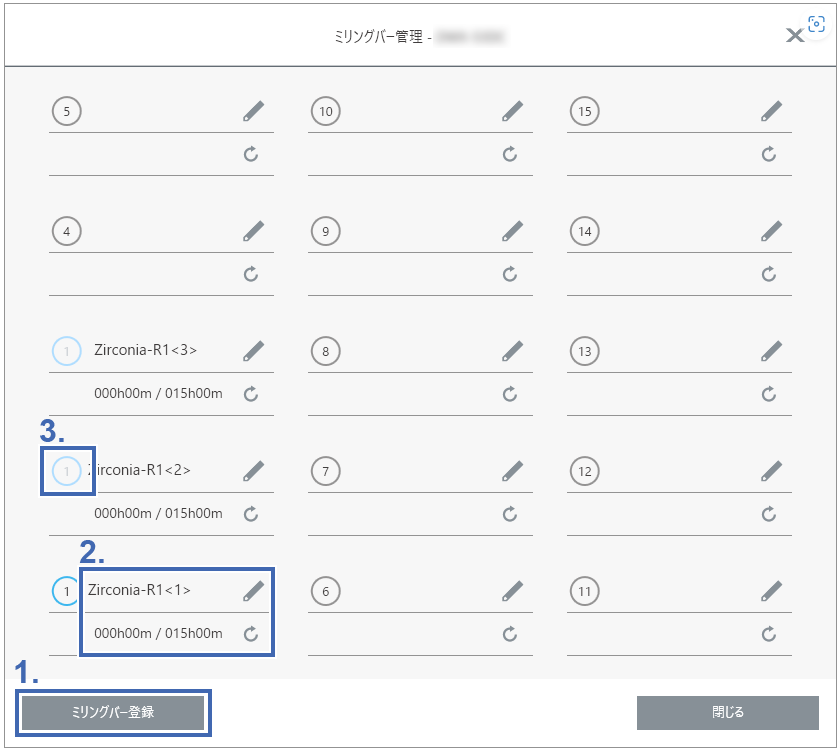Click the reset icon for slot 15
This screenshot has height=752, width=839.
click(x=769, y=154)
